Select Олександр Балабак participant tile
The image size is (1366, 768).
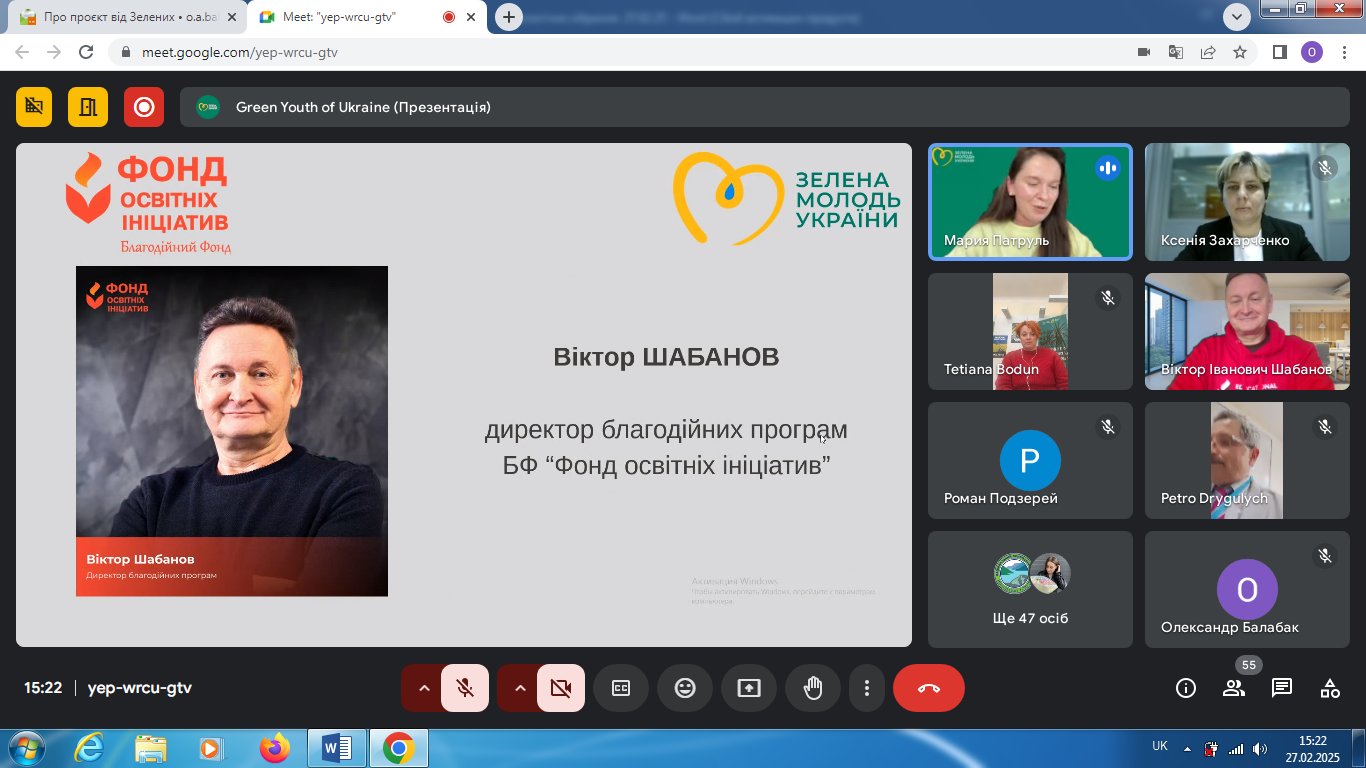(1247, 589)
